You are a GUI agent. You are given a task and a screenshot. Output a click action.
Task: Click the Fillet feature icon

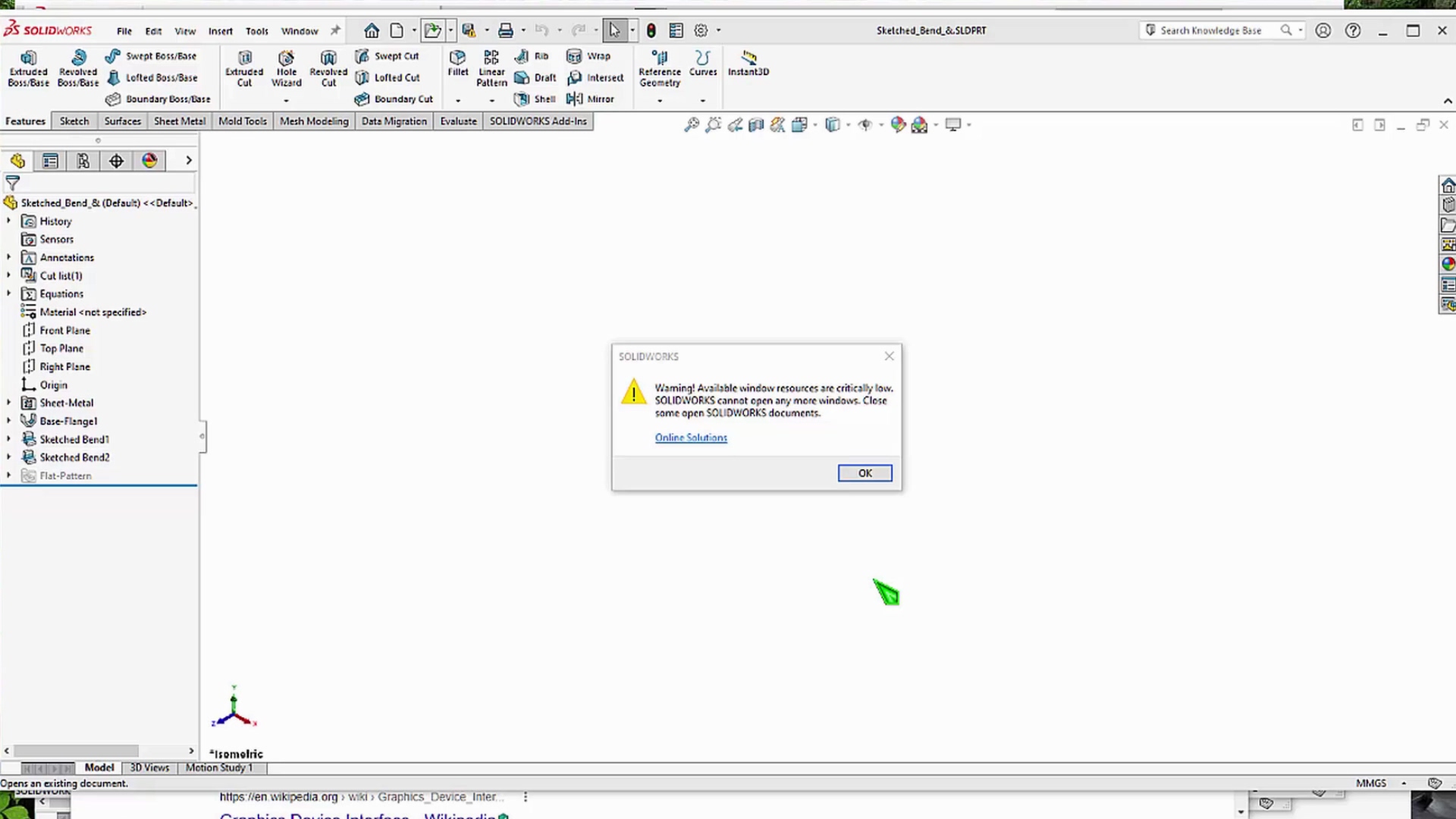(x=457, y=58)
